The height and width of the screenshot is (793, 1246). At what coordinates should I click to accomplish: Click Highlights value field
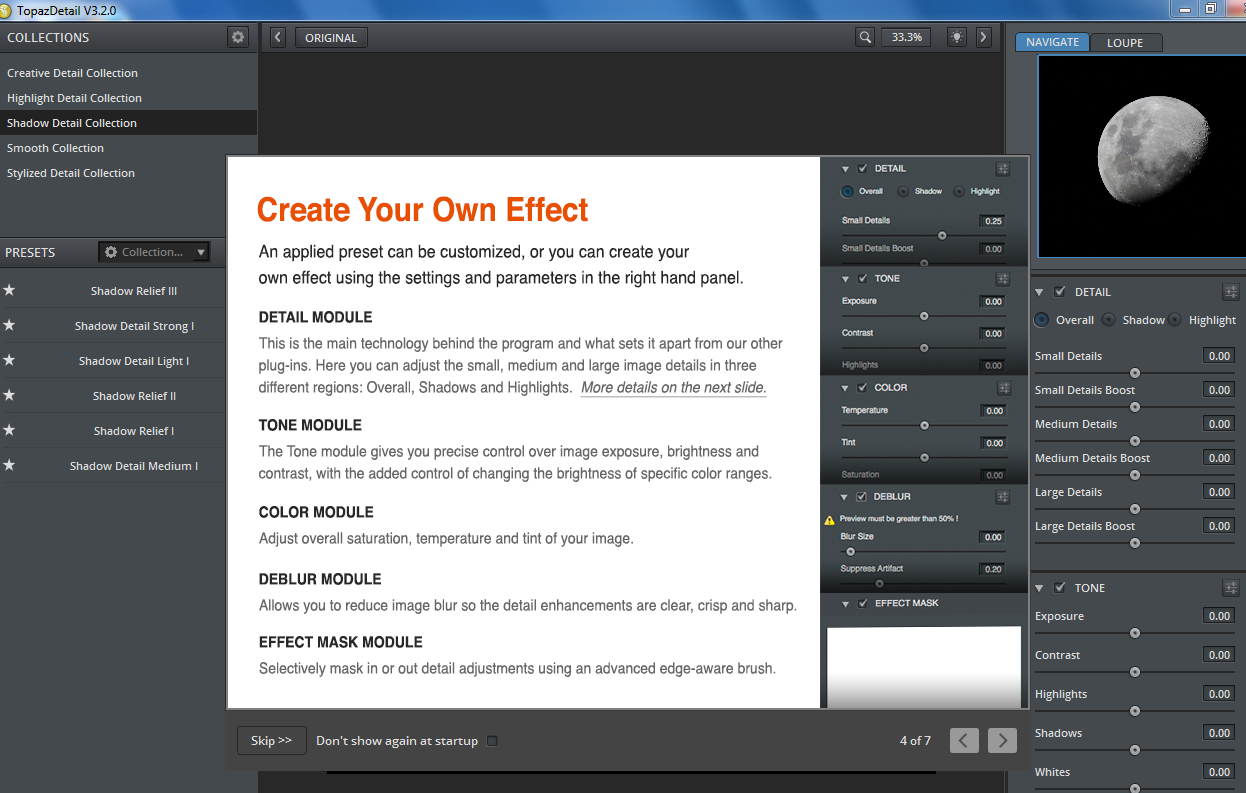click(x=1219, y=694)
